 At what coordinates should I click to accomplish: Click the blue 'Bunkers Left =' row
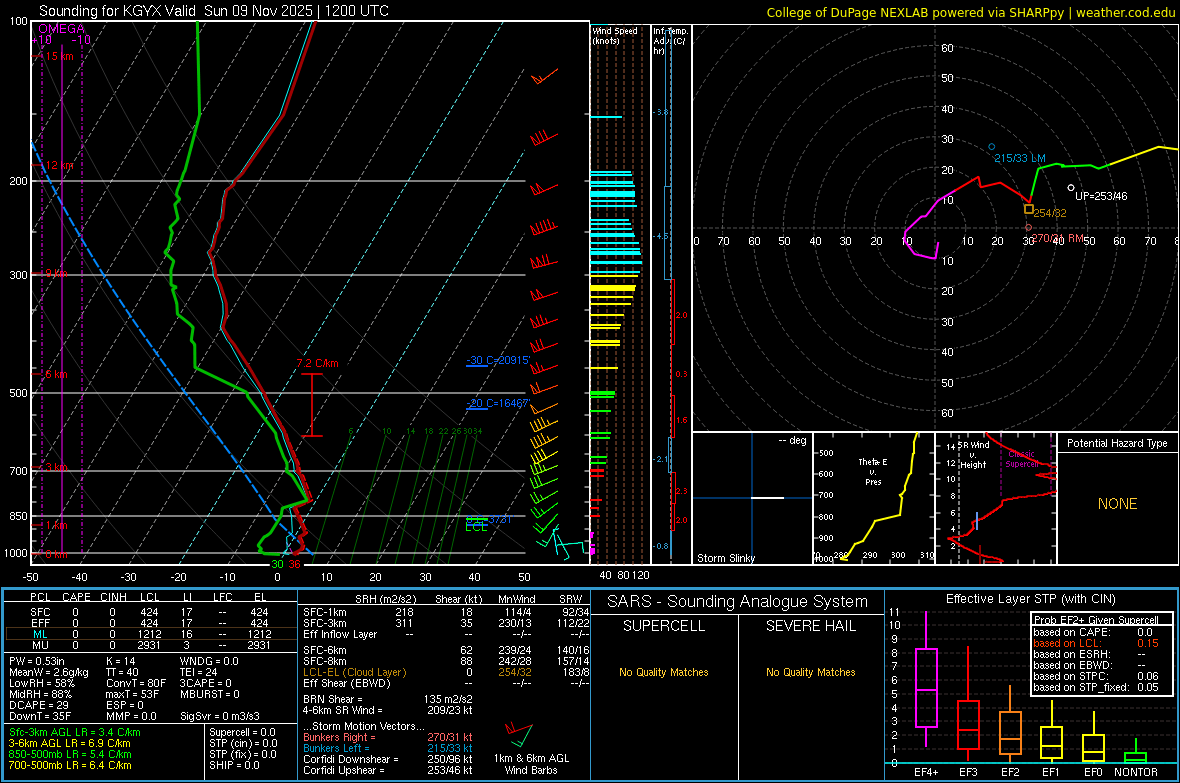388,748
